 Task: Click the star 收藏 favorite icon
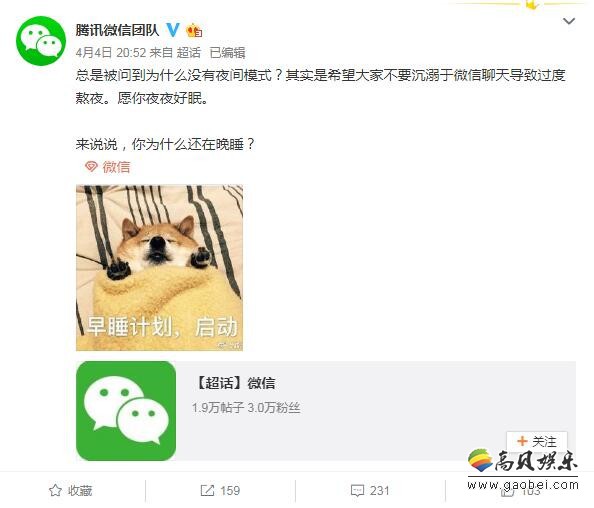pos(55,491)
